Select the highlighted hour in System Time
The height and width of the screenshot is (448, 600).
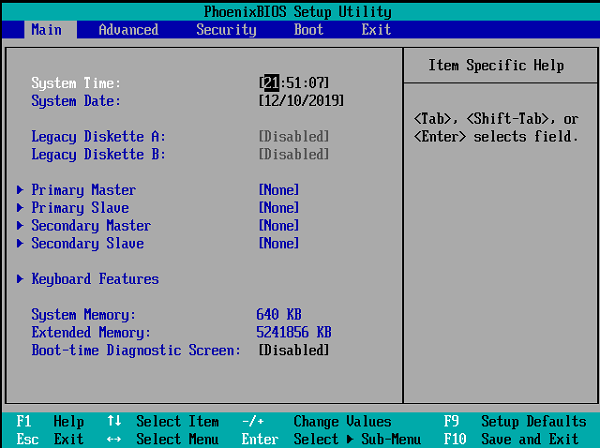pyautogui.click(x=270, y=82)
